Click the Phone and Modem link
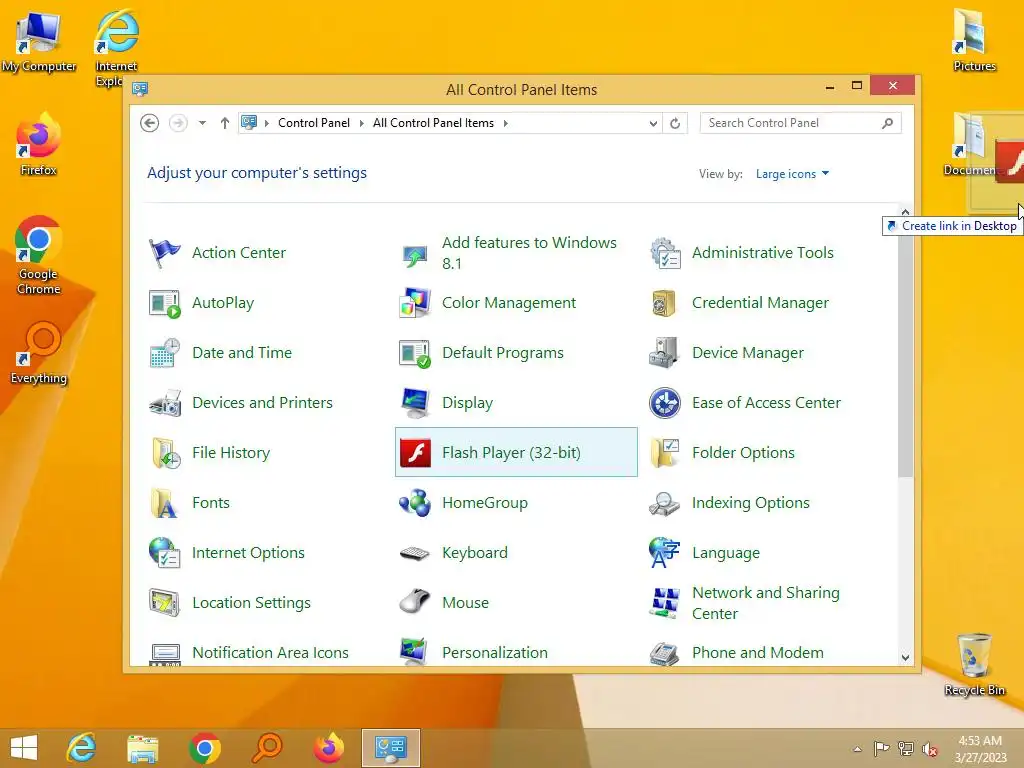 click(x=758, y=652)
